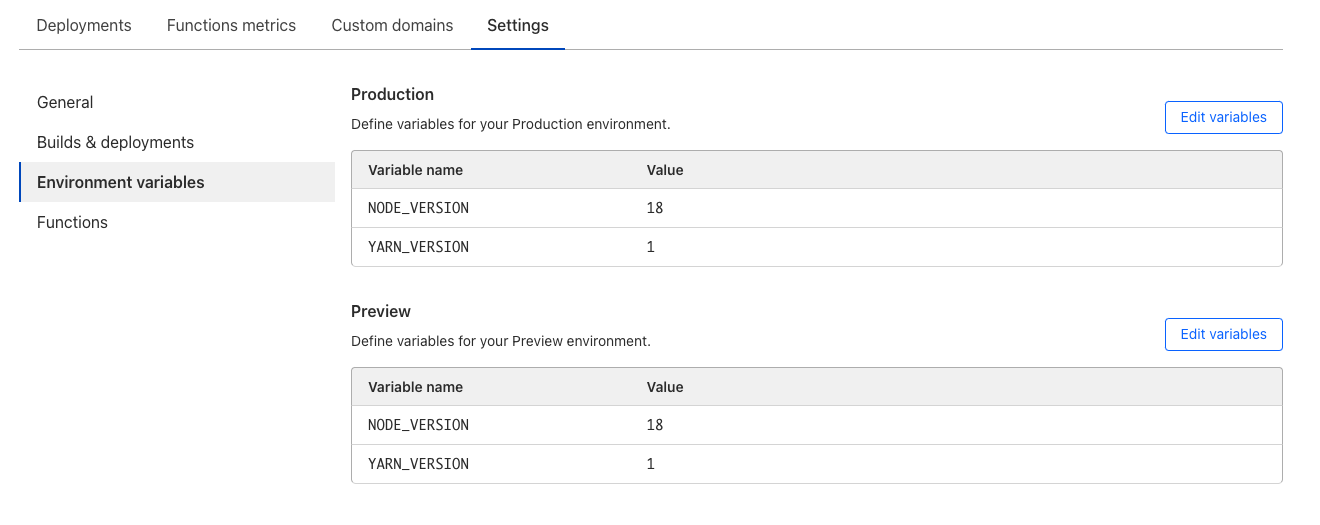Switch to the Functions metrics tab
The image size is (1320, 525).
click(x=231, y=25)
